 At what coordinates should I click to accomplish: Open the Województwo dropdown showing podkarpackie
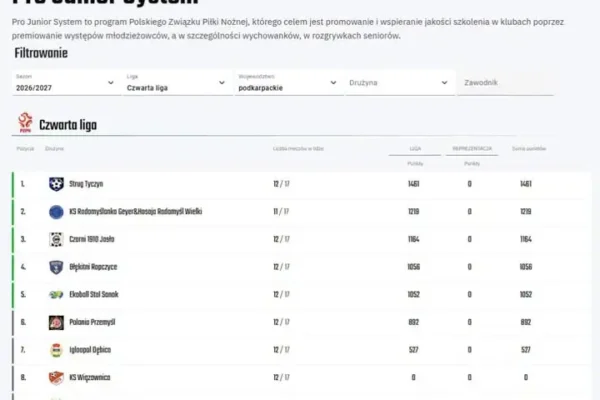pos(288,83)
